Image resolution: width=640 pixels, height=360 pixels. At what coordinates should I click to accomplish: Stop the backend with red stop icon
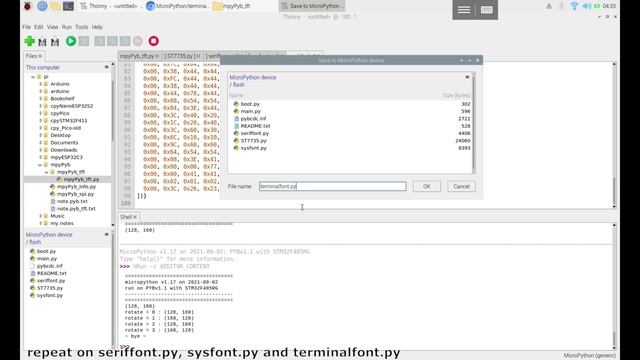(153, 41)
